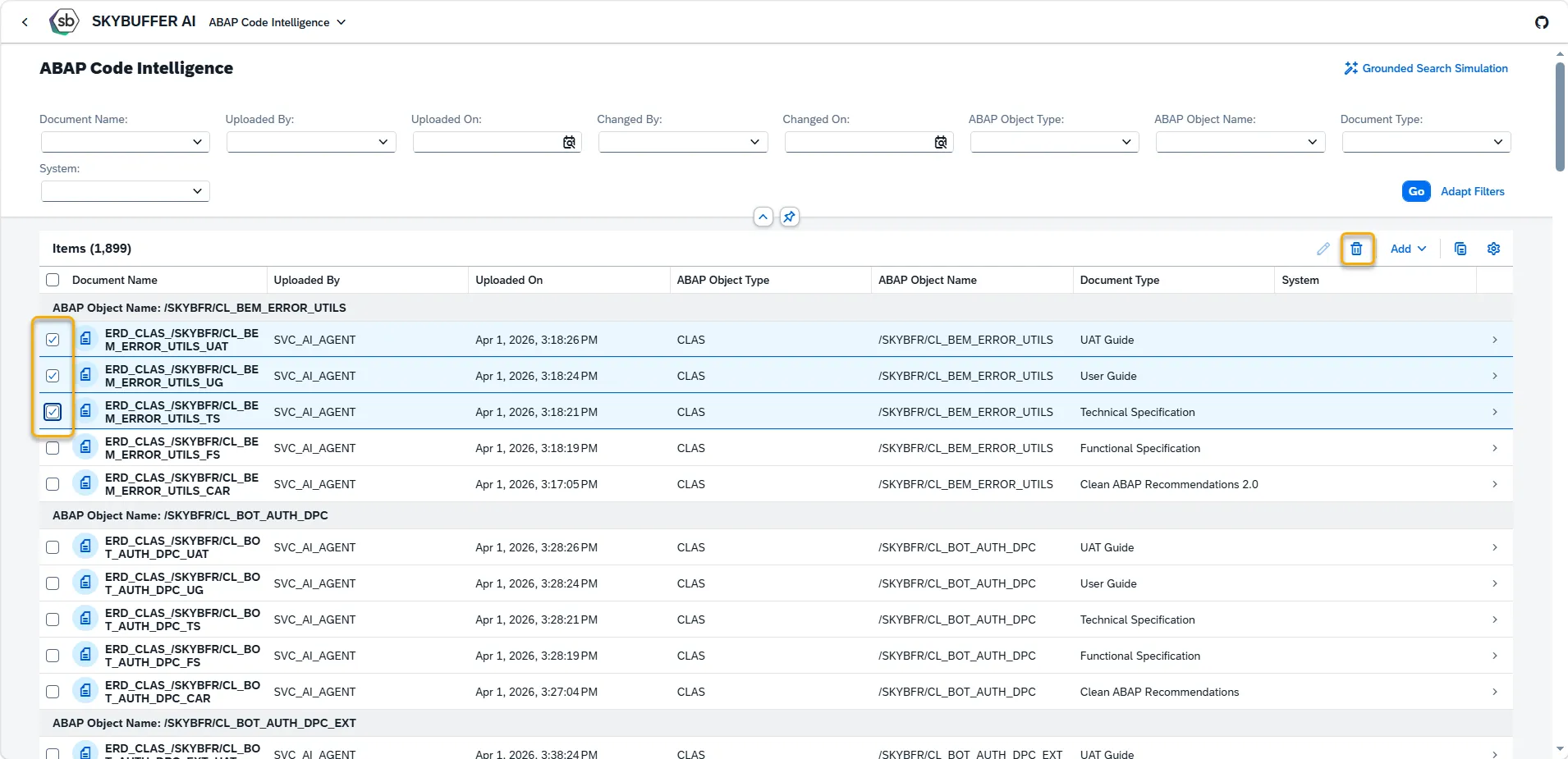Check the BOT_AUTH_DPC_UAT row checkbox
The width and height of the screenshot is (1568, 759).
tap(53, 547)
